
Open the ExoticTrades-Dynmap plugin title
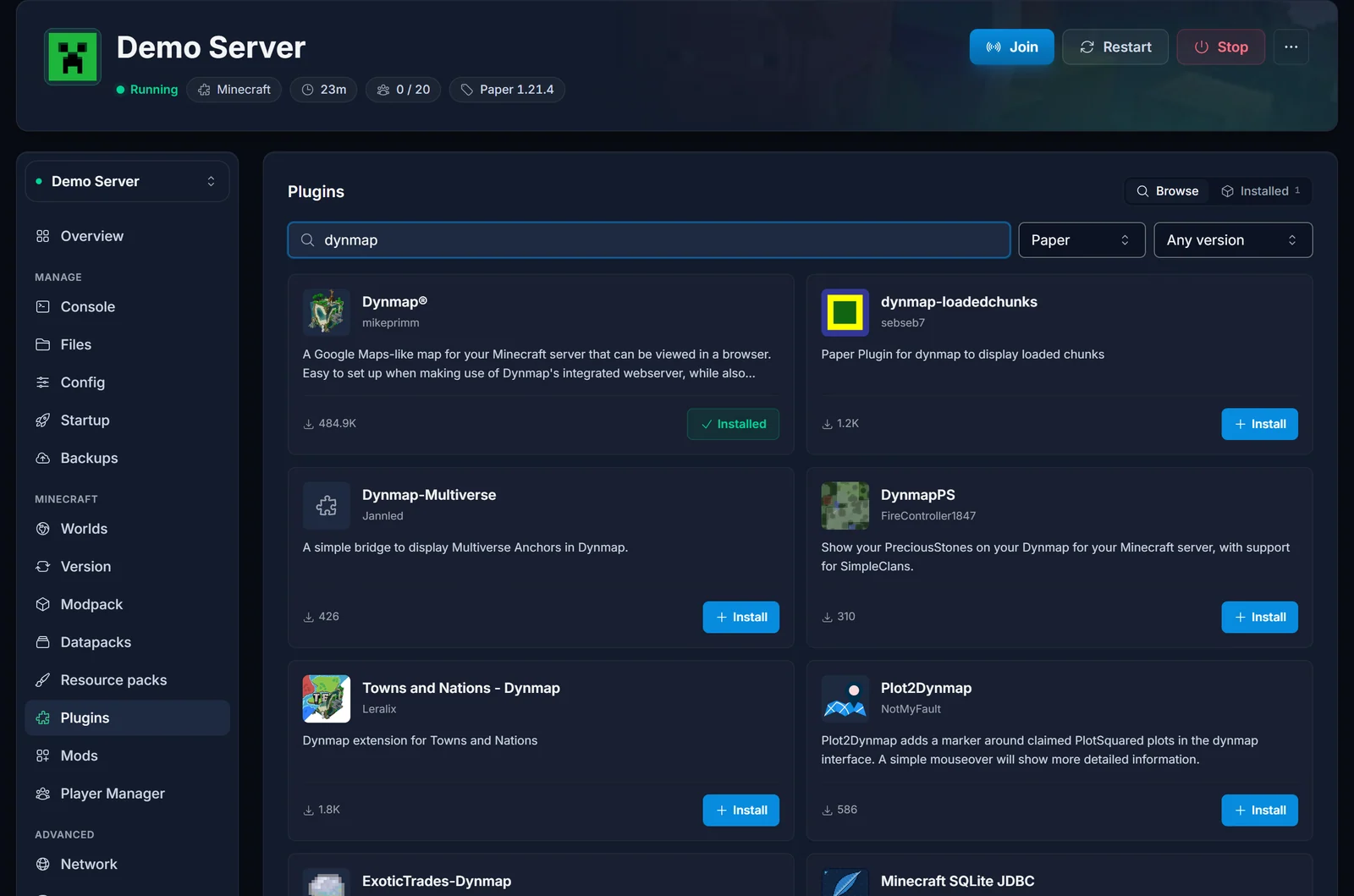tap(437, 881)
